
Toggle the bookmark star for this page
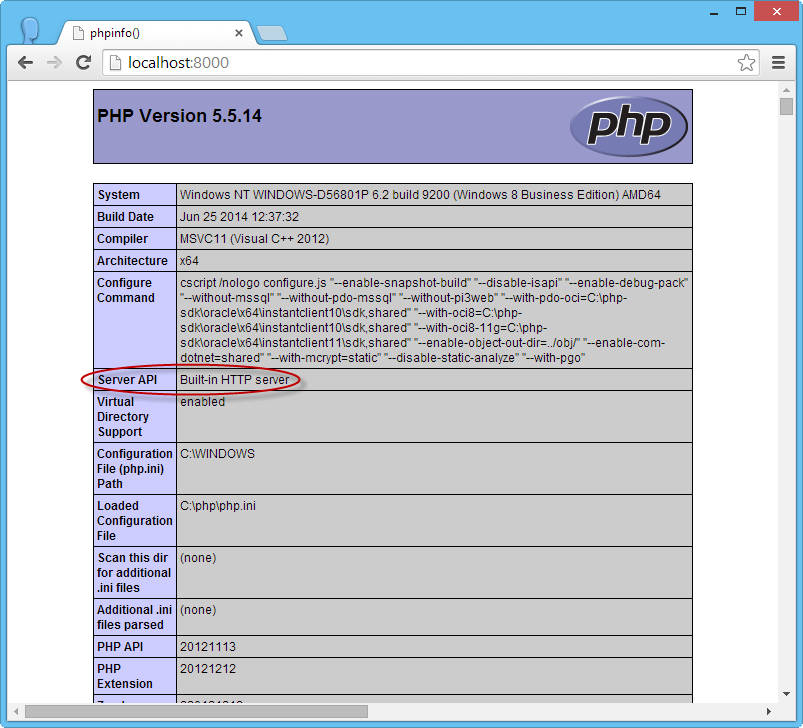746,62
